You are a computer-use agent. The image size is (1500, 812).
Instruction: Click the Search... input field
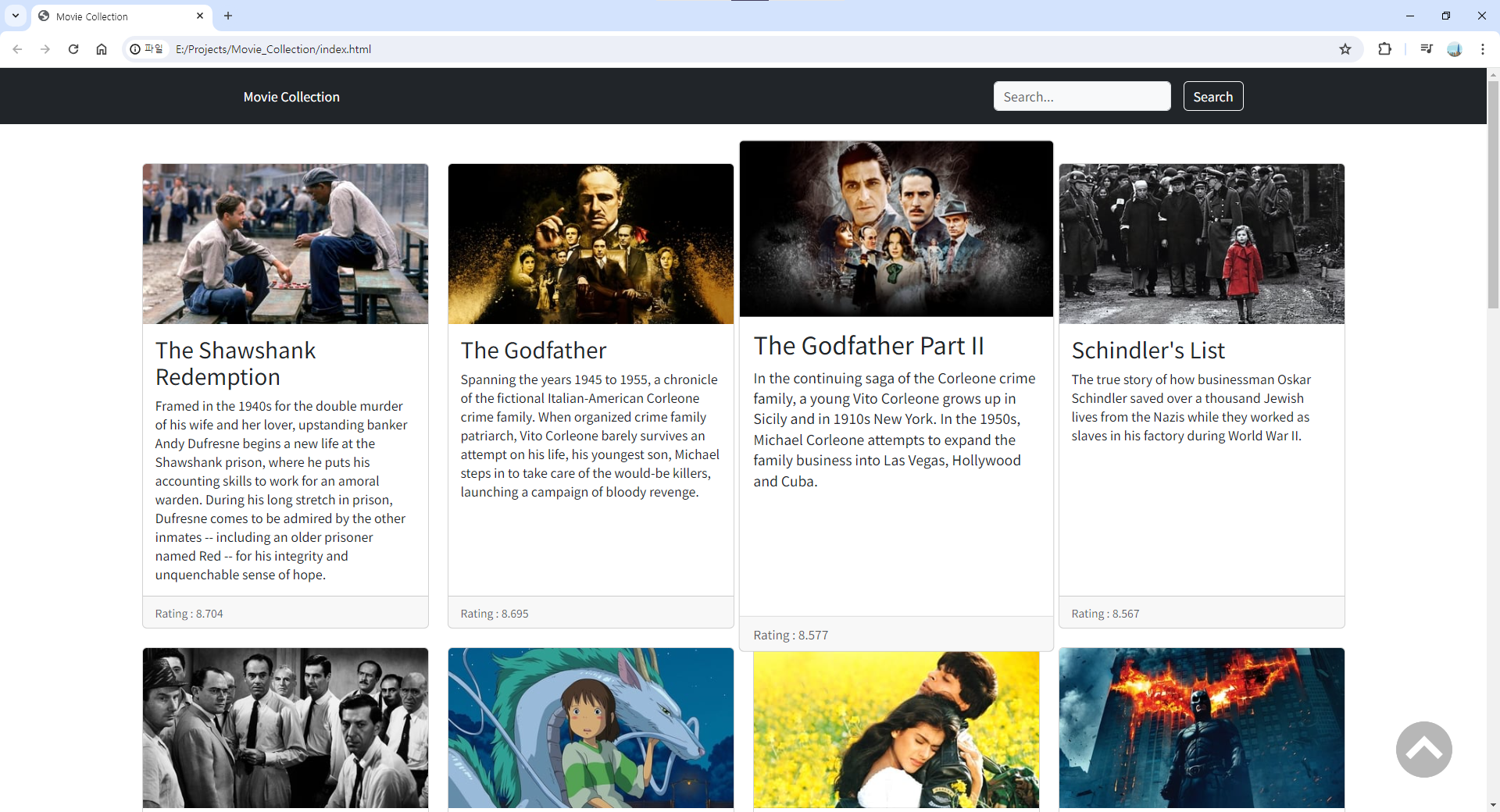click(1082, 96)
